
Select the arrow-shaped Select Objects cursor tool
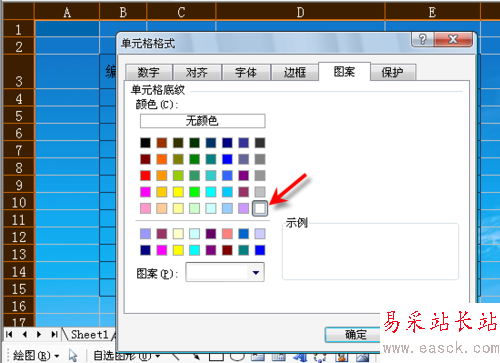point(73,355)
